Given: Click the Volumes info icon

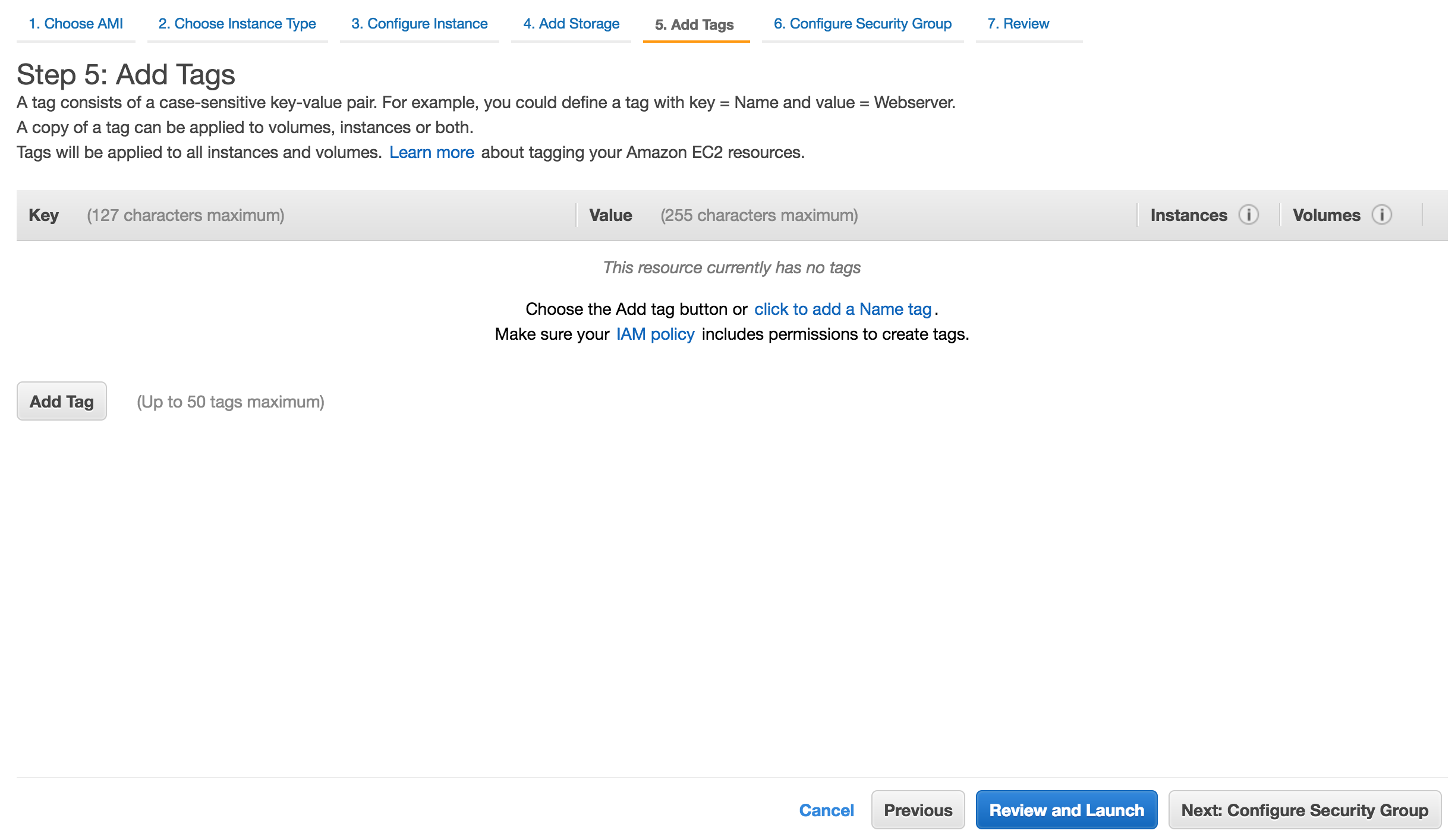Looking at the screenshot, I should 1381,214.
